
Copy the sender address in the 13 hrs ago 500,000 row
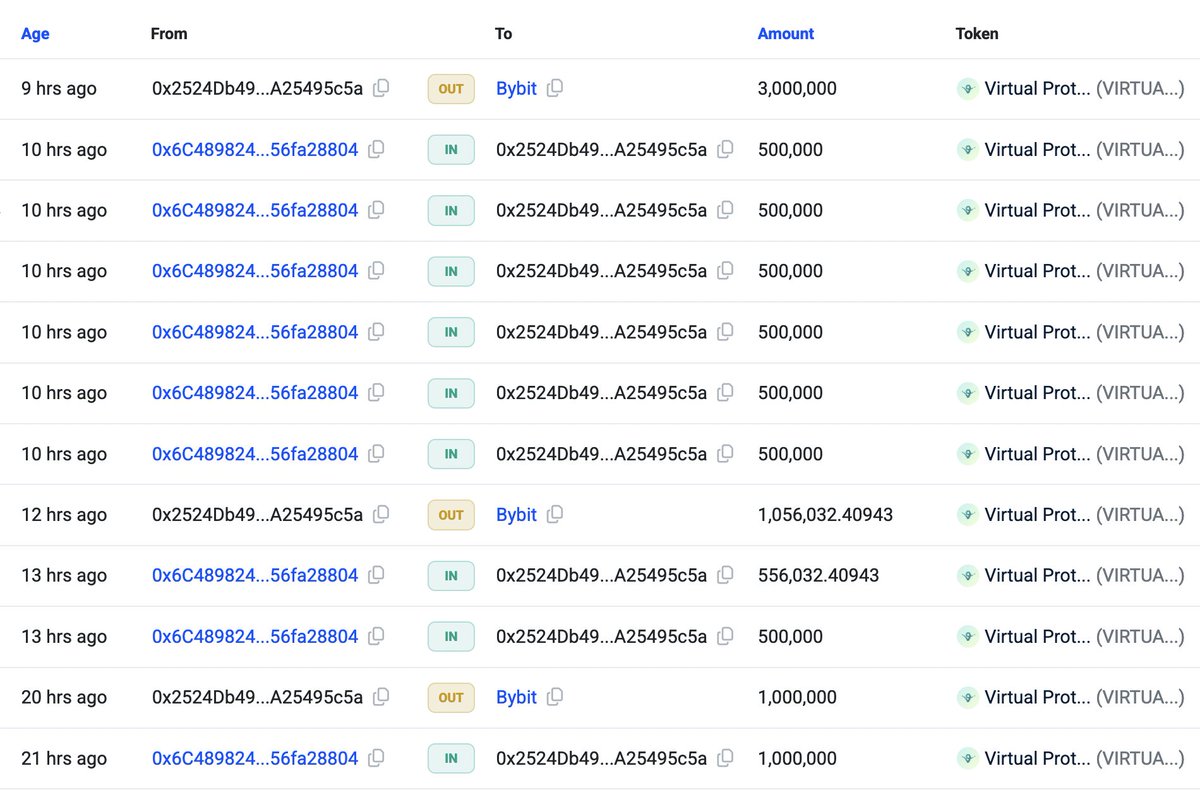tap(376, 636)
